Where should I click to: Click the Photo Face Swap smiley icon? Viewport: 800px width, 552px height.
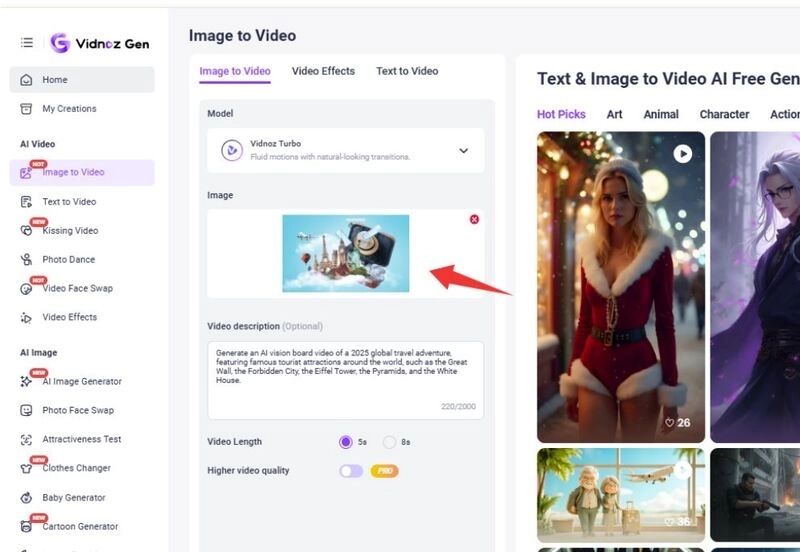click(x=26, y=410)
